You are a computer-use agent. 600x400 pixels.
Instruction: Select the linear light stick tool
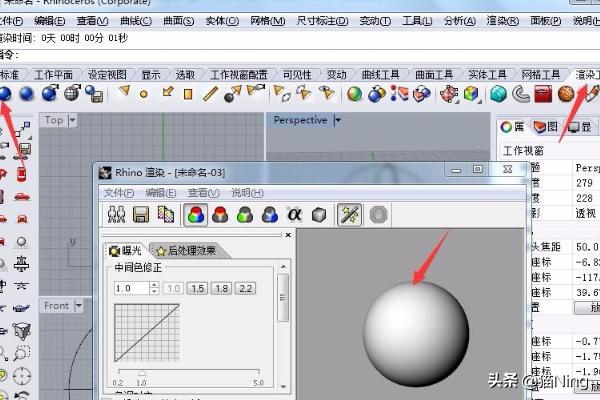210,94
